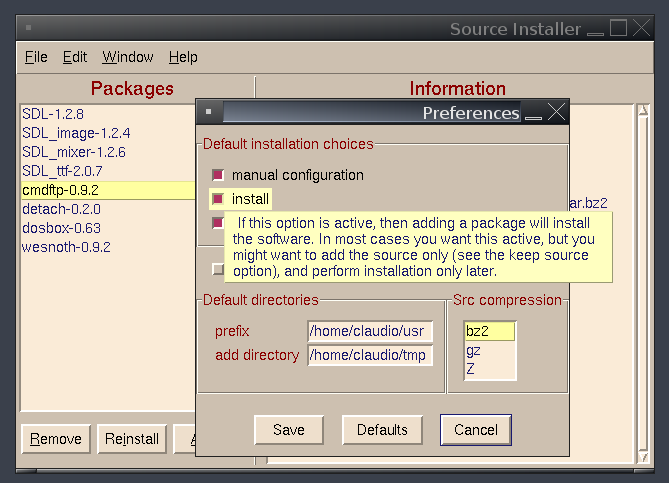Click the prefix directory field
Viewport: 669px width, 483px height.
[x=370, y=331]
